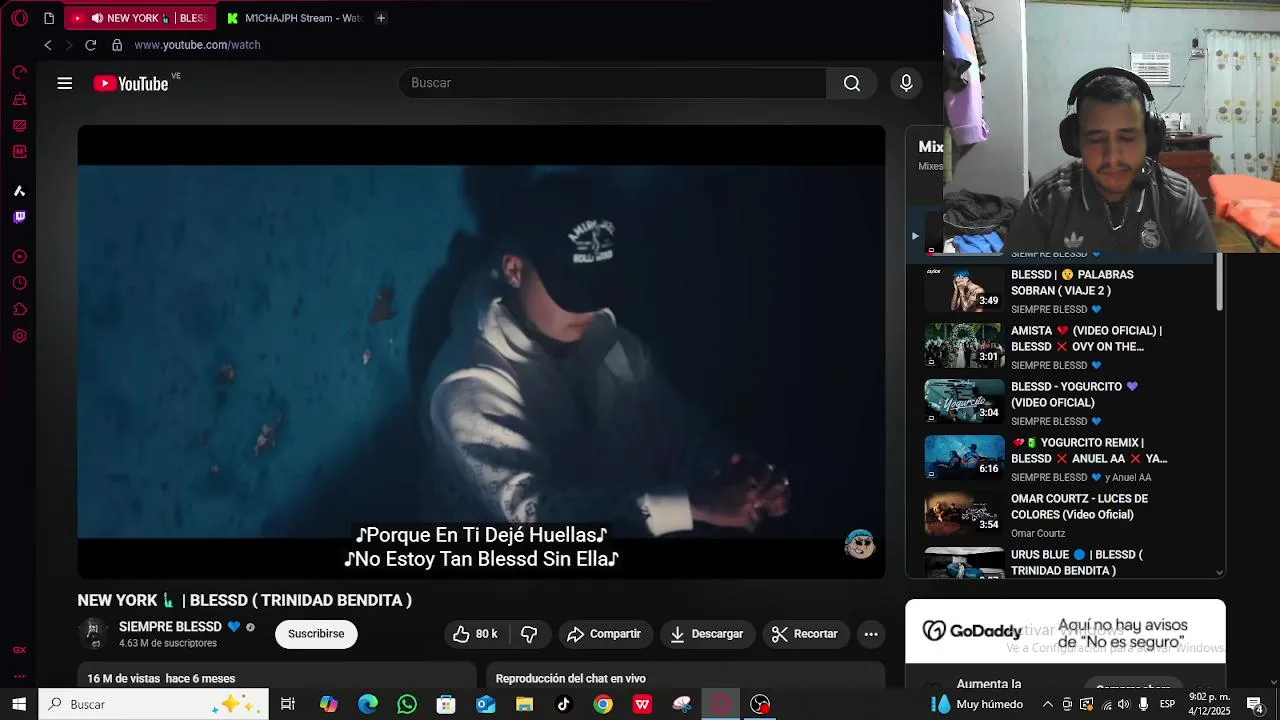Open the History clock sidebar icon
The image size is (1280, 720).
click(x=19, y=284)
